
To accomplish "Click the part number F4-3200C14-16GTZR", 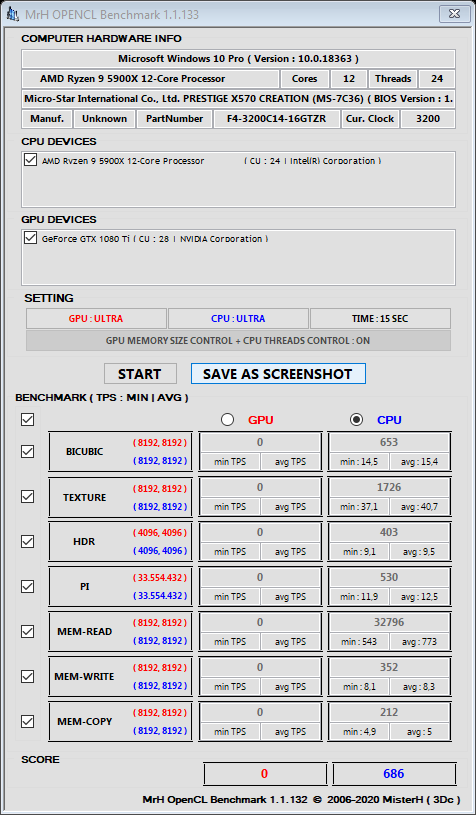I will [x=276, y=119].
